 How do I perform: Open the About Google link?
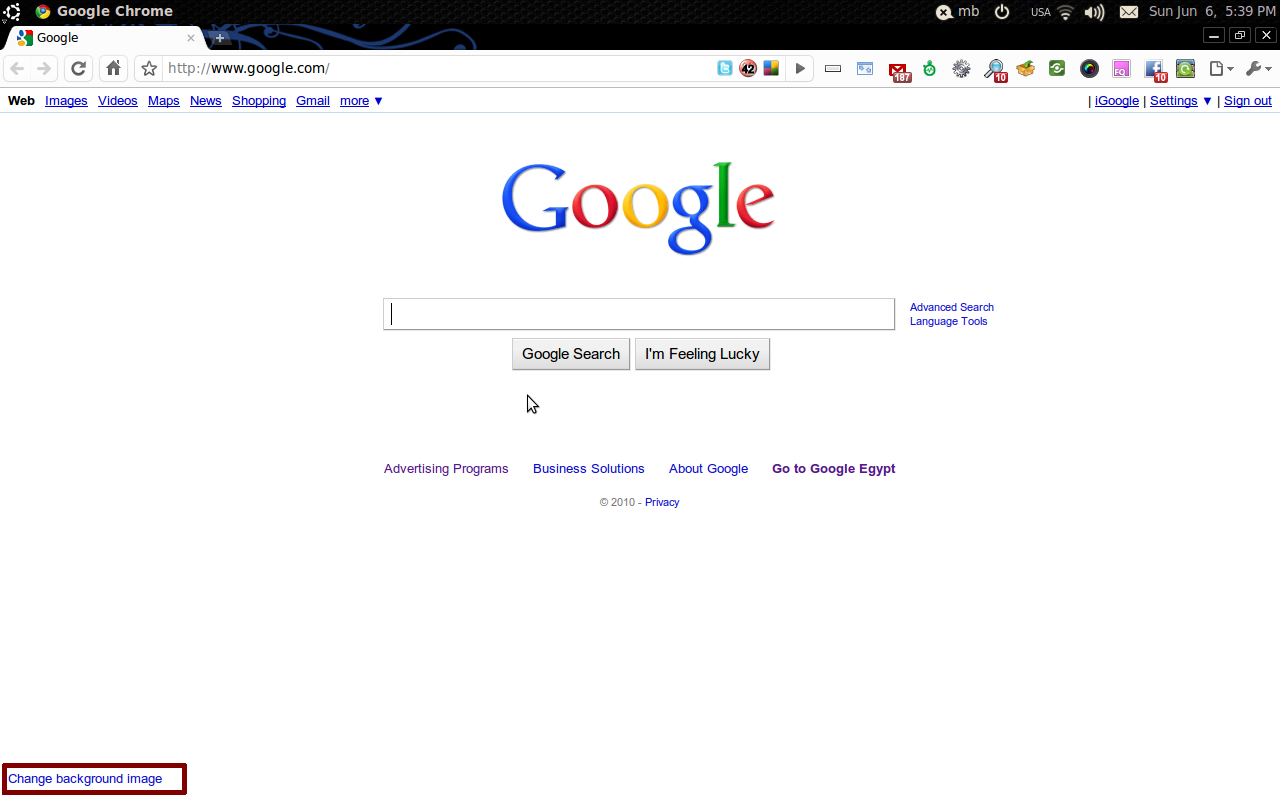click(x=709, y=469)
